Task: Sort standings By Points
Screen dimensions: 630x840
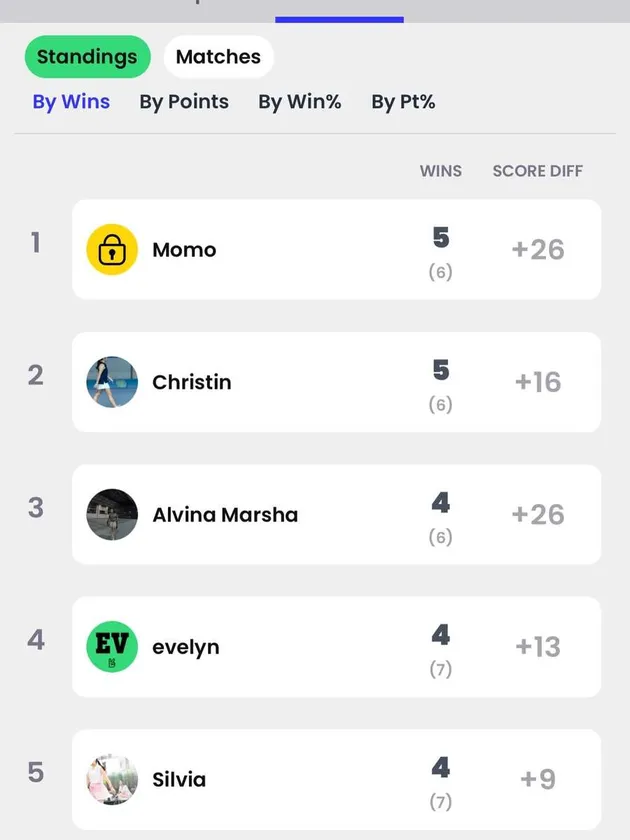Action: coord(184,102)
